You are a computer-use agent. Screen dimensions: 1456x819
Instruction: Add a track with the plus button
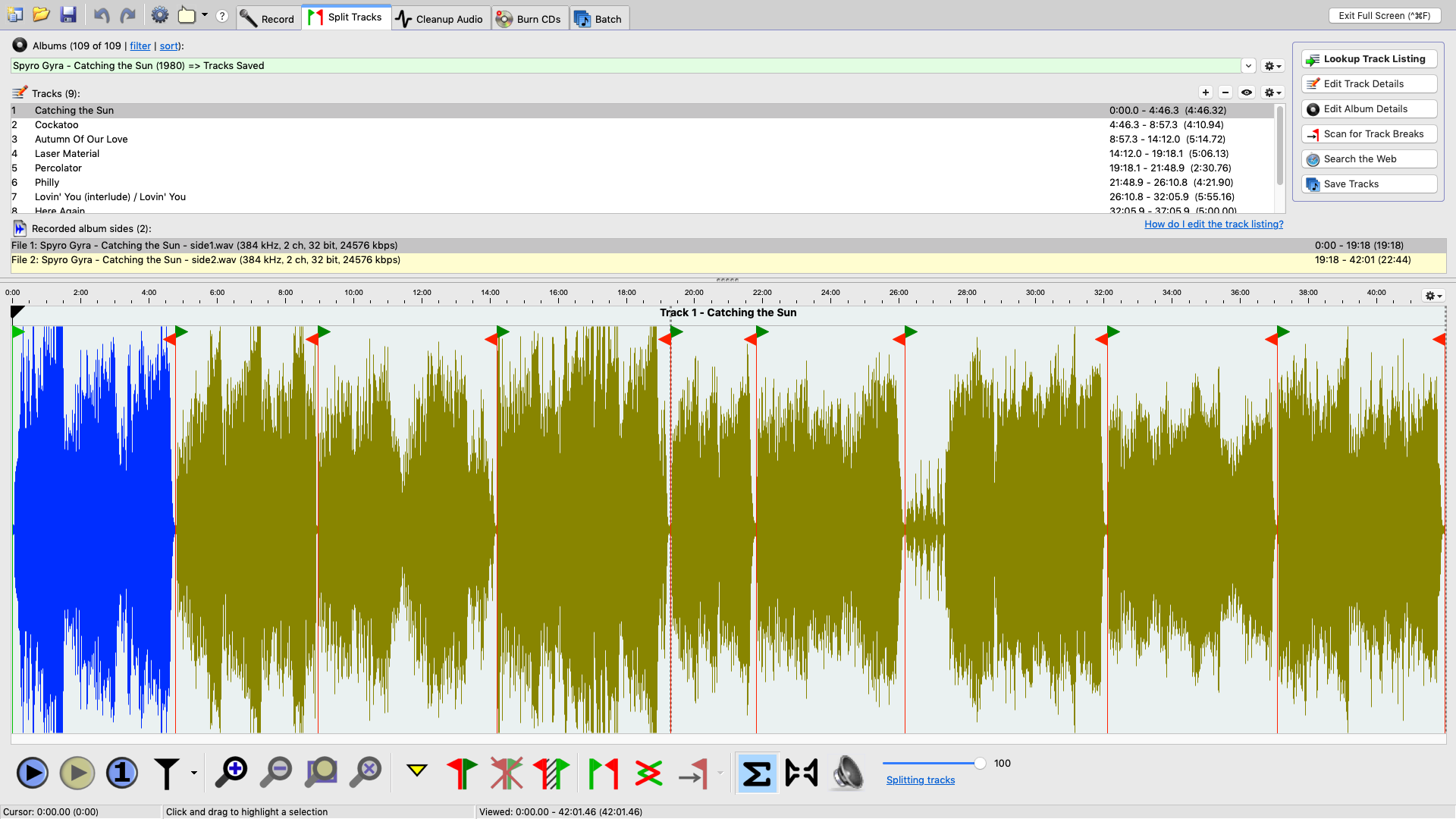[x=1206, y=93]
